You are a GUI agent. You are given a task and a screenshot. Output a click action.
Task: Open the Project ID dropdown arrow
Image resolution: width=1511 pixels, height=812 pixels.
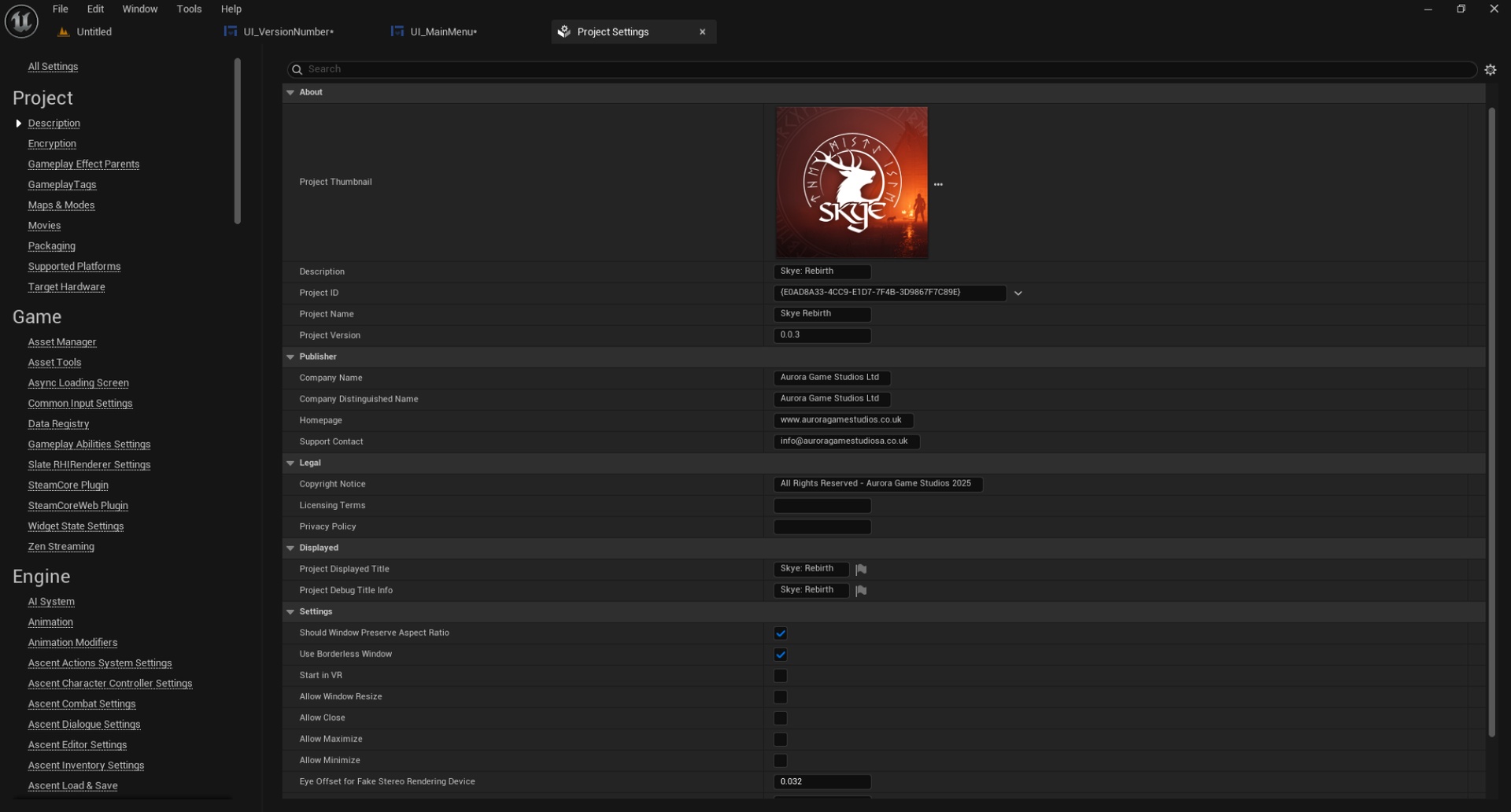pyautogui.click(x=1018, y=293)
